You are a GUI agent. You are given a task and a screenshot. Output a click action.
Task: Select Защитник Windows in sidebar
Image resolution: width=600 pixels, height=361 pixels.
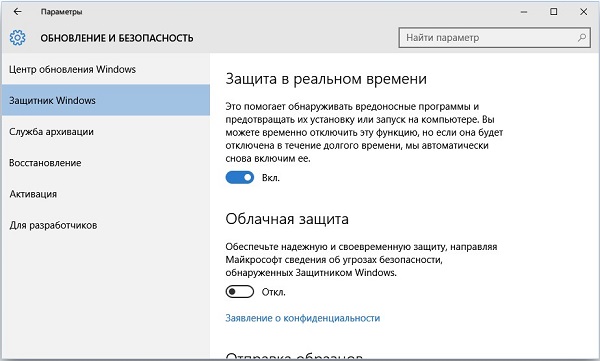point(106,100)
